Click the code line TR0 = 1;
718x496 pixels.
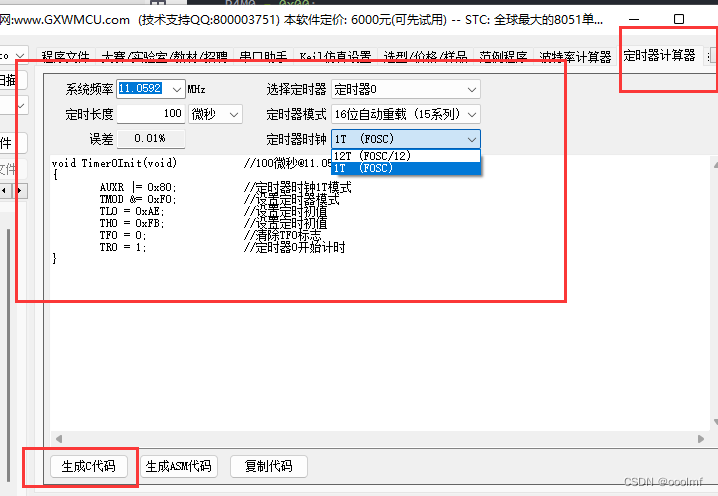click(x=123, y=247)
